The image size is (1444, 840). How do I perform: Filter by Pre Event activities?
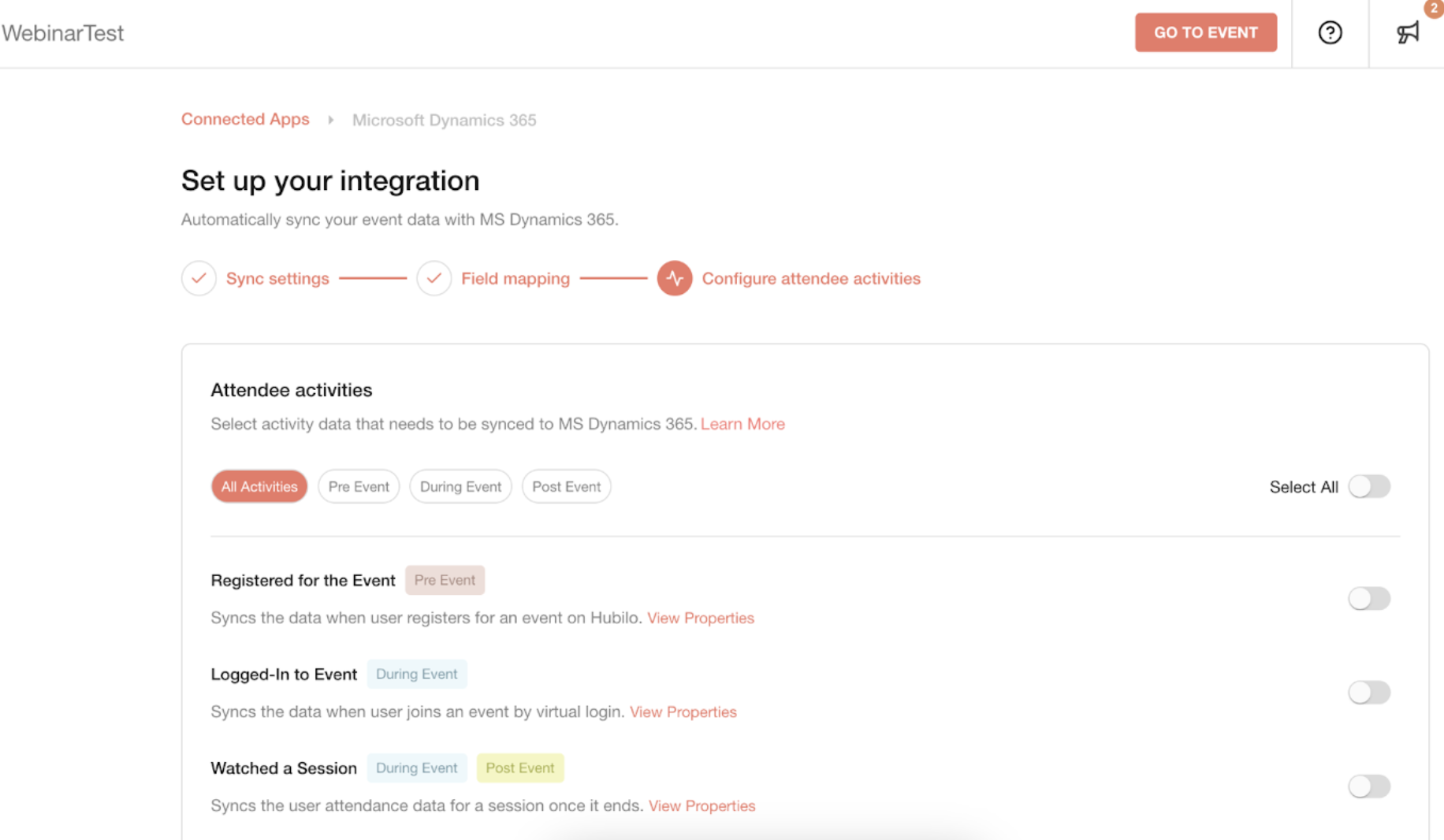click(359, 486)
